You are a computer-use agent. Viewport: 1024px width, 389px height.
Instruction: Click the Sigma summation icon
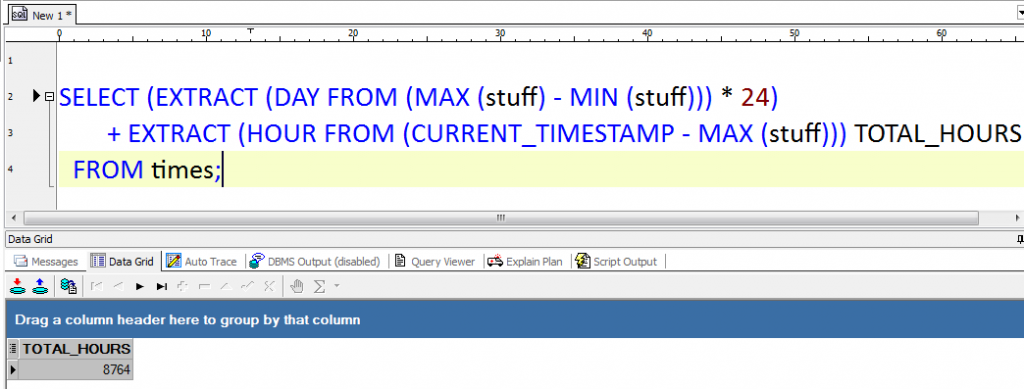320,286
